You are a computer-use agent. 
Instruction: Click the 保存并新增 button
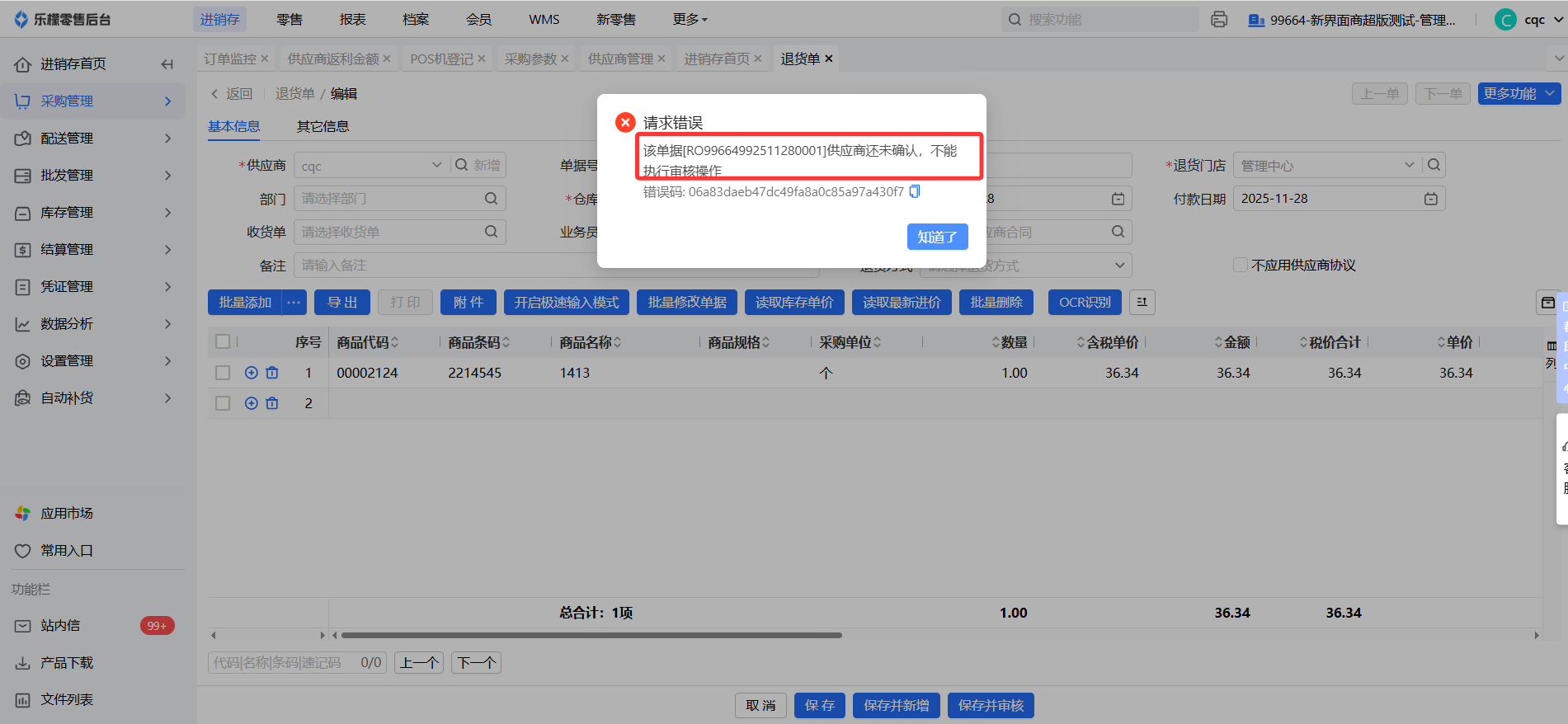(897, 706)
